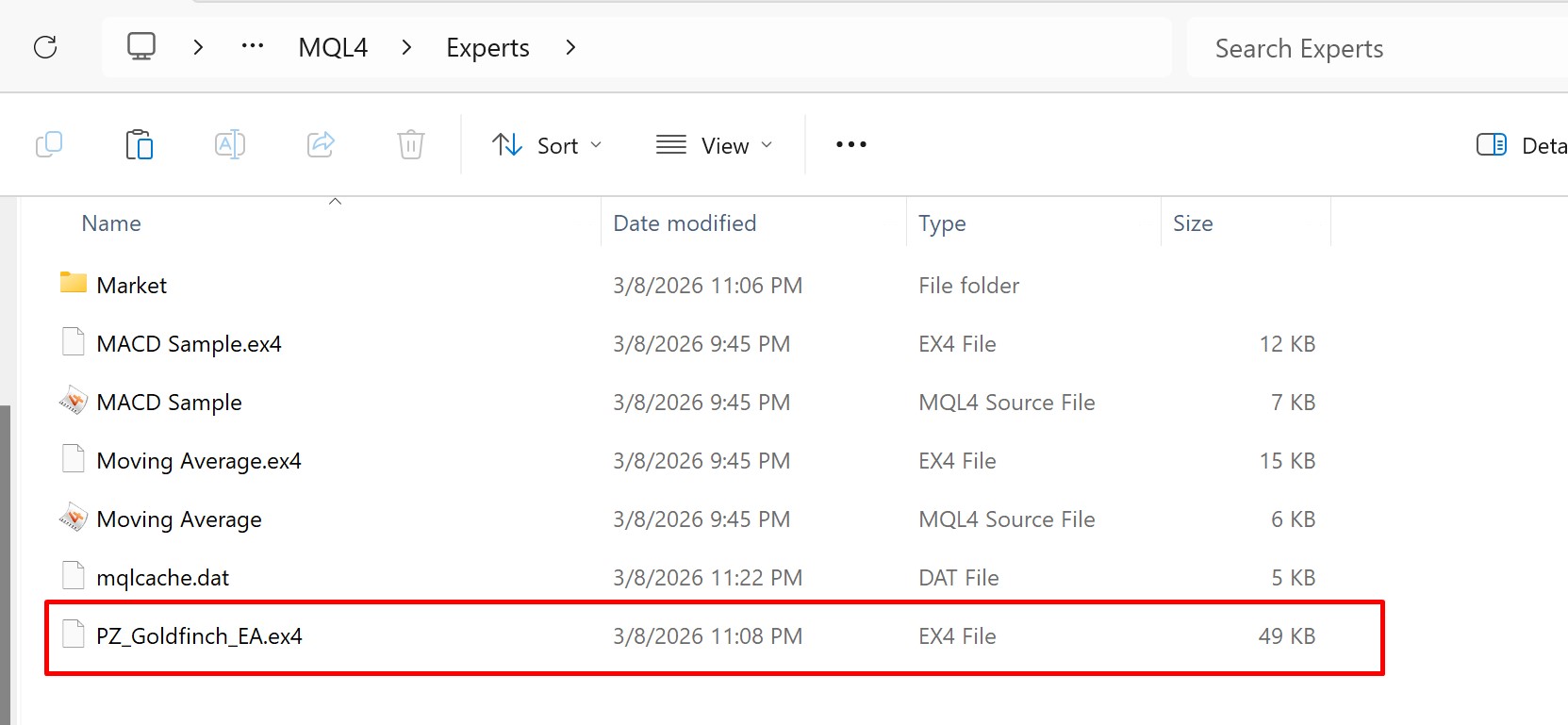The height and width of the screenshot is (725, 1568).
Task: Click the Share toolbar icon
Action: click(x=321, y=144)
